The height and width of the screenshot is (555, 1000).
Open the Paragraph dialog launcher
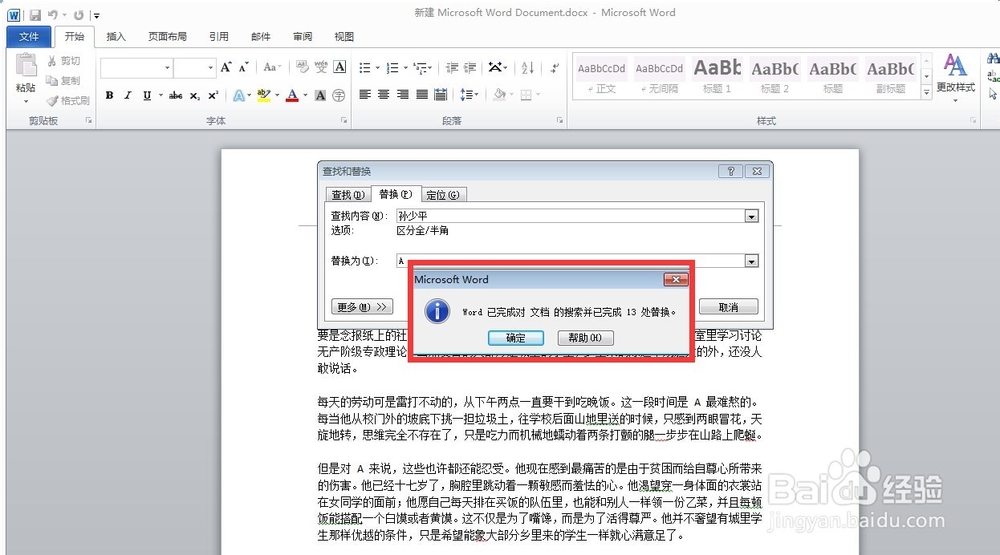click(560, 121)
